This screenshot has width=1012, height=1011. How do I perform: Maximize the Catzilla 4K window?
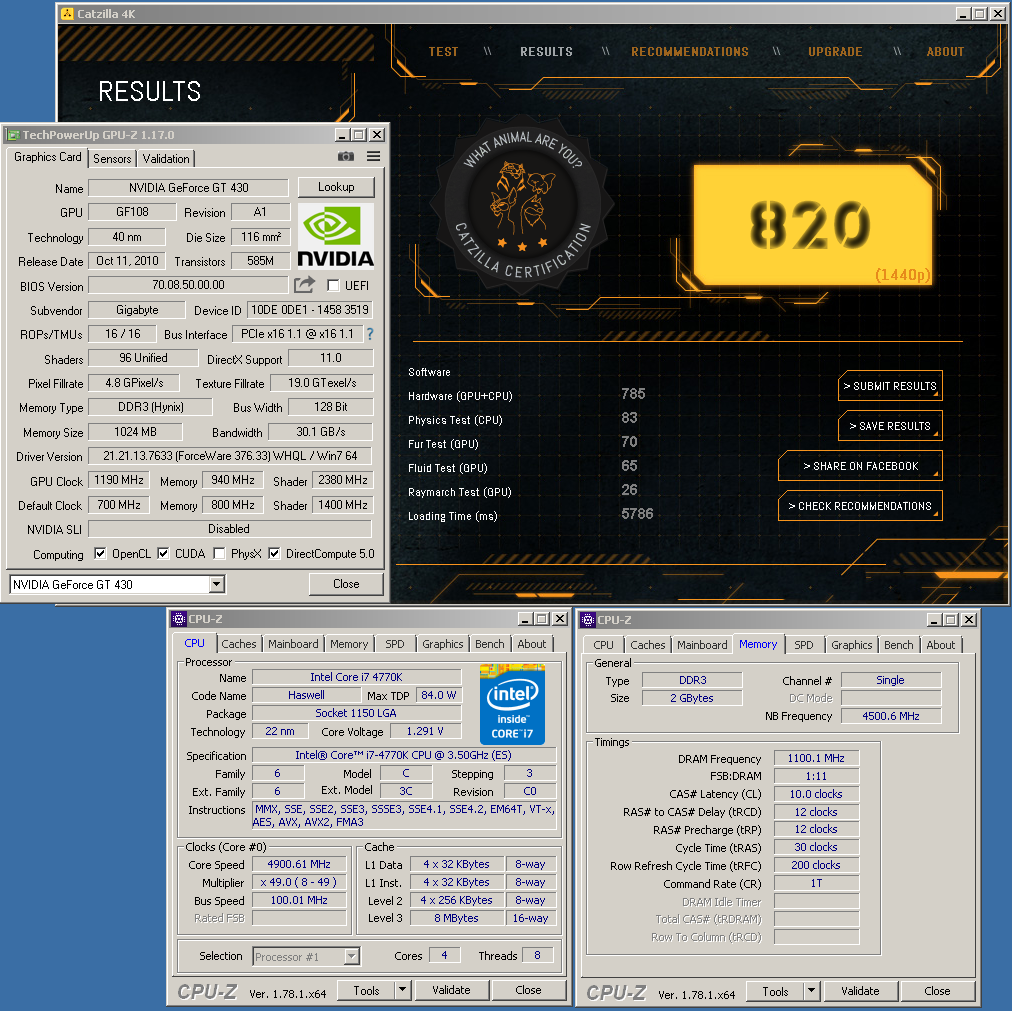point(980,14)
